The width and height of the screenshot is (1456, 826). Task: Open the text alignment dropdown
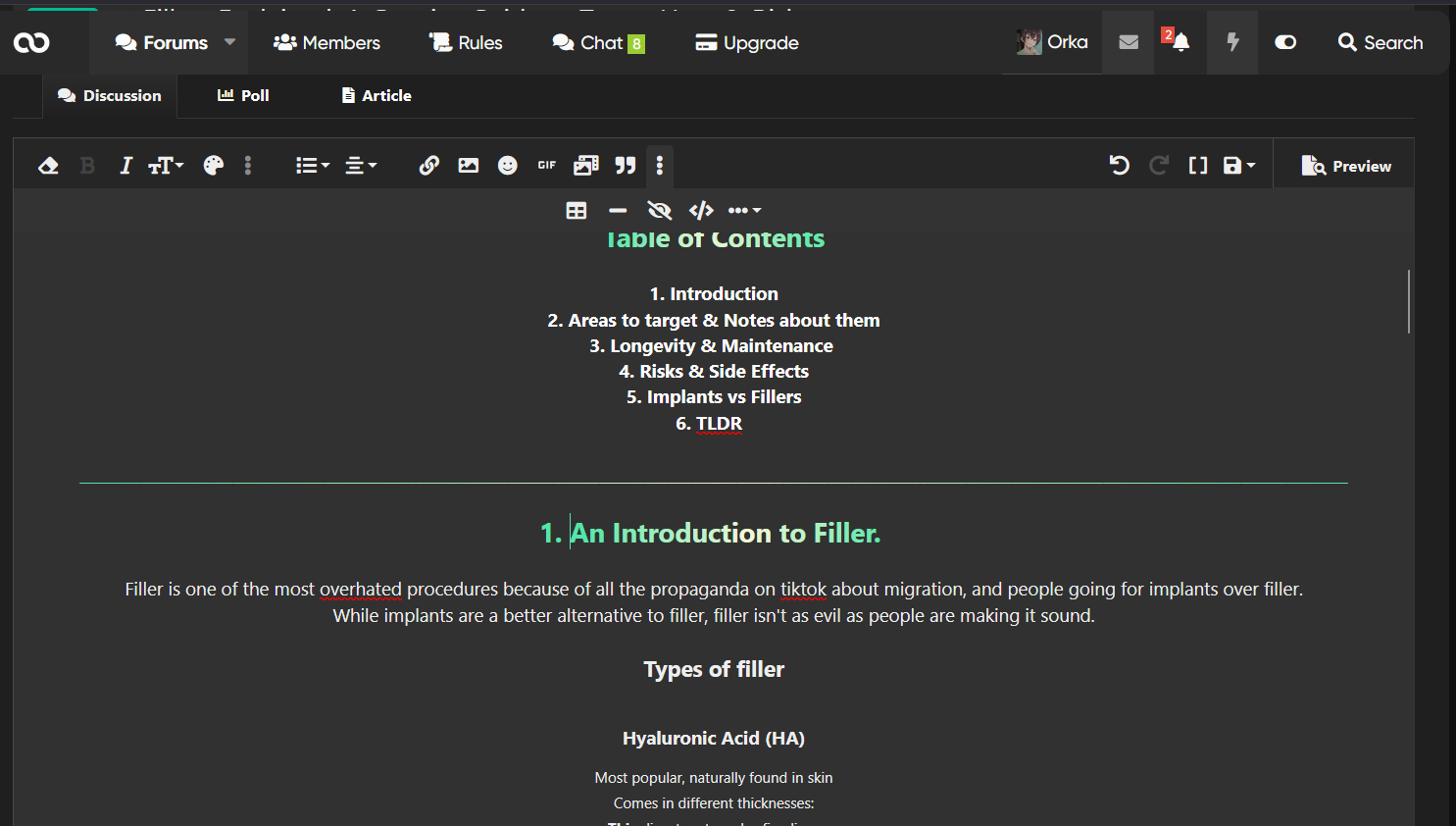point(361,166)
